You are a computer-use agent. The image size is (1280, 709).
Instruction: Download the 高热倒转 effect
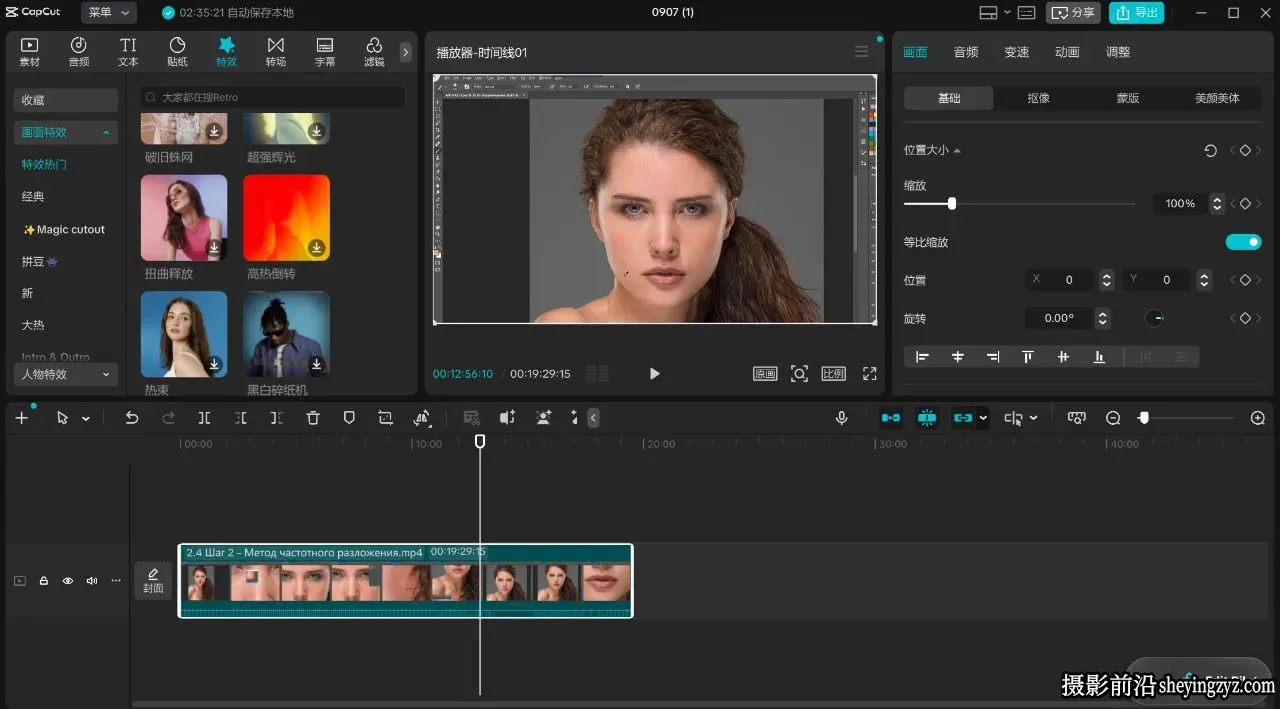click(316, 247)
